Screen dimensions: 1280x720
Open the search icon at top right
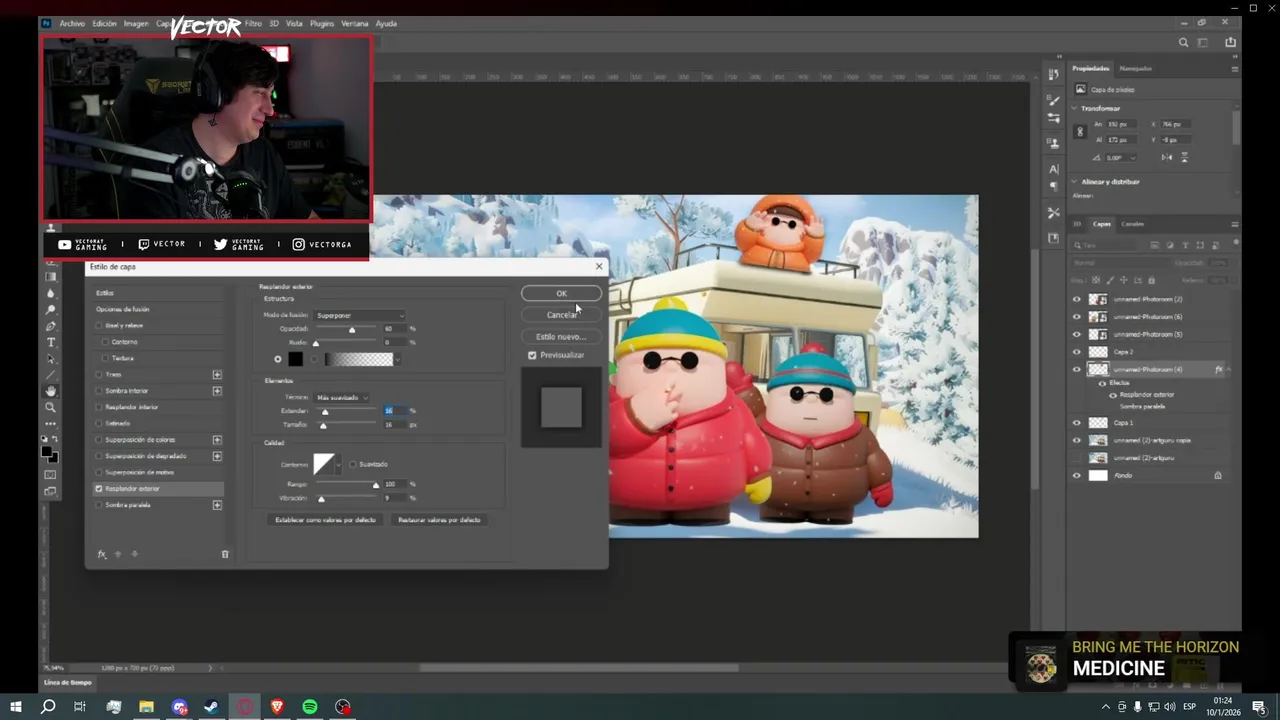[x=1183, y=43]
